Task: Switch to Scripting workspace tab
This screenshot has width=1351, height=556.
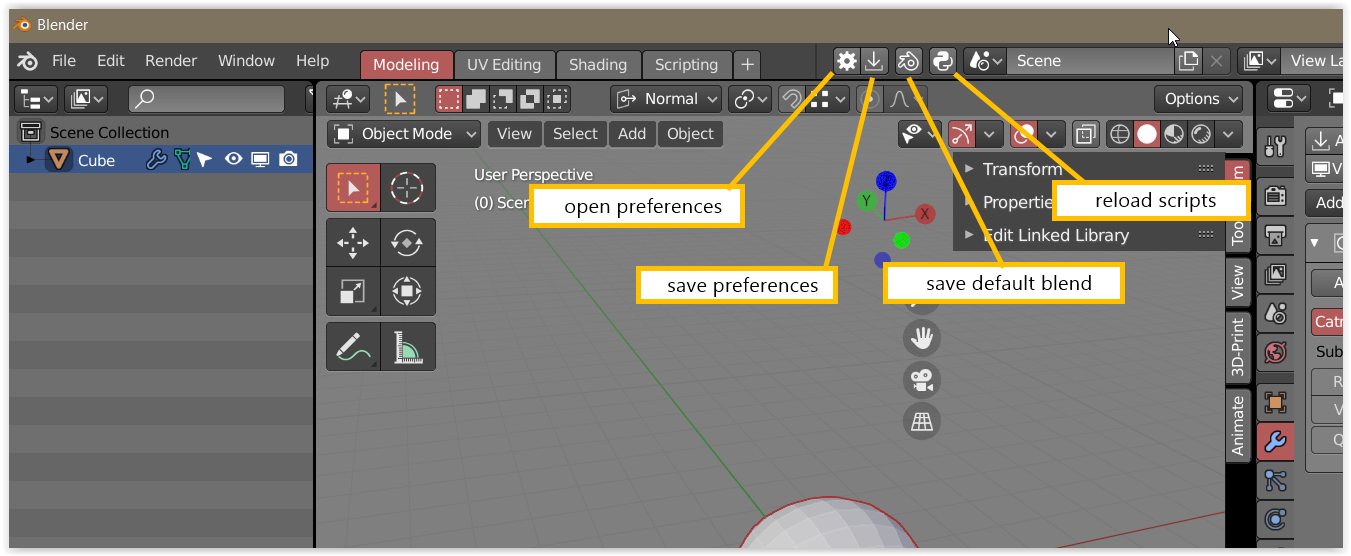Action: 686,64
